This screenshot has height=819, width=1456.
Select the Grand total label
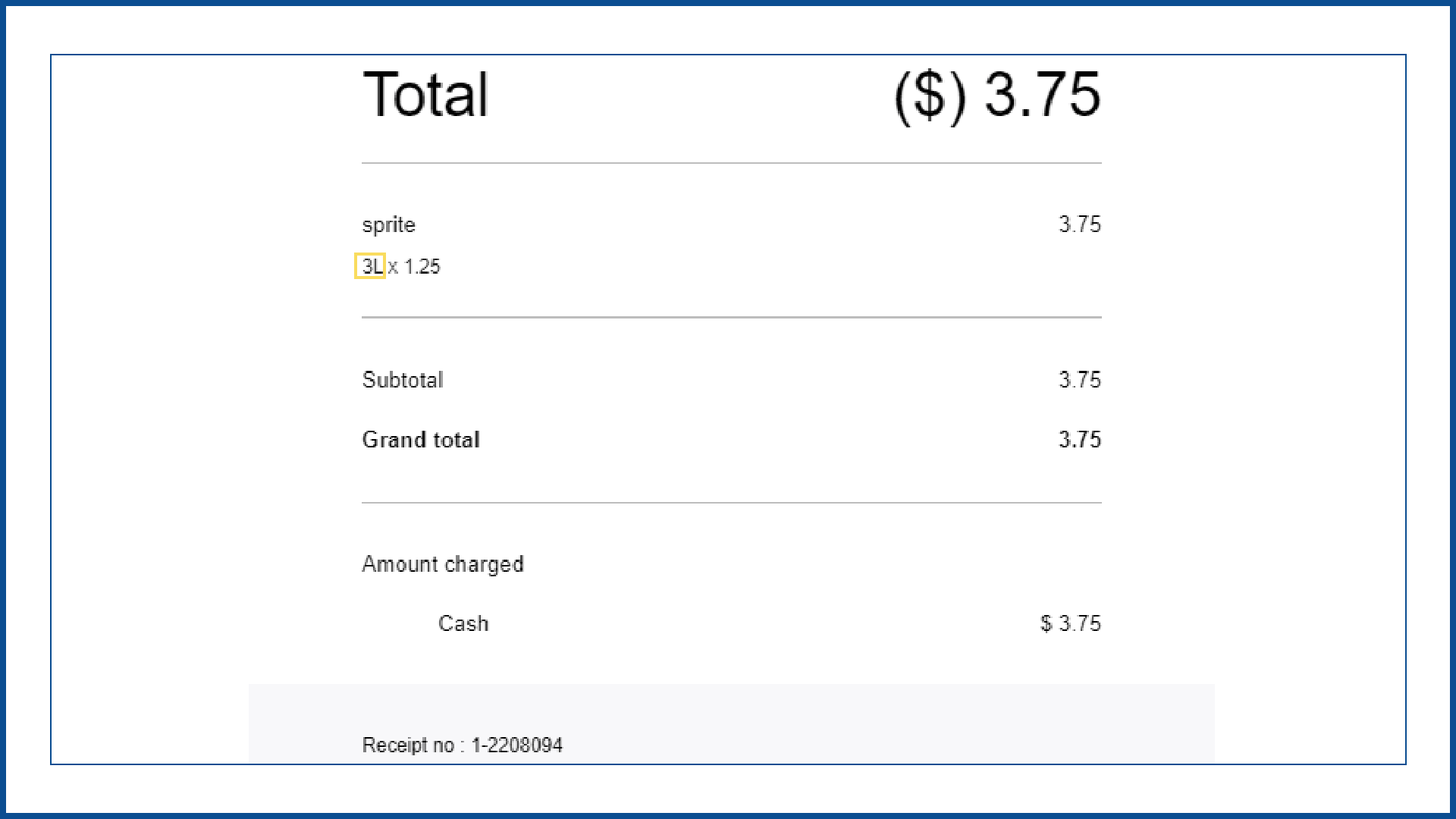(x=421, y=440)
